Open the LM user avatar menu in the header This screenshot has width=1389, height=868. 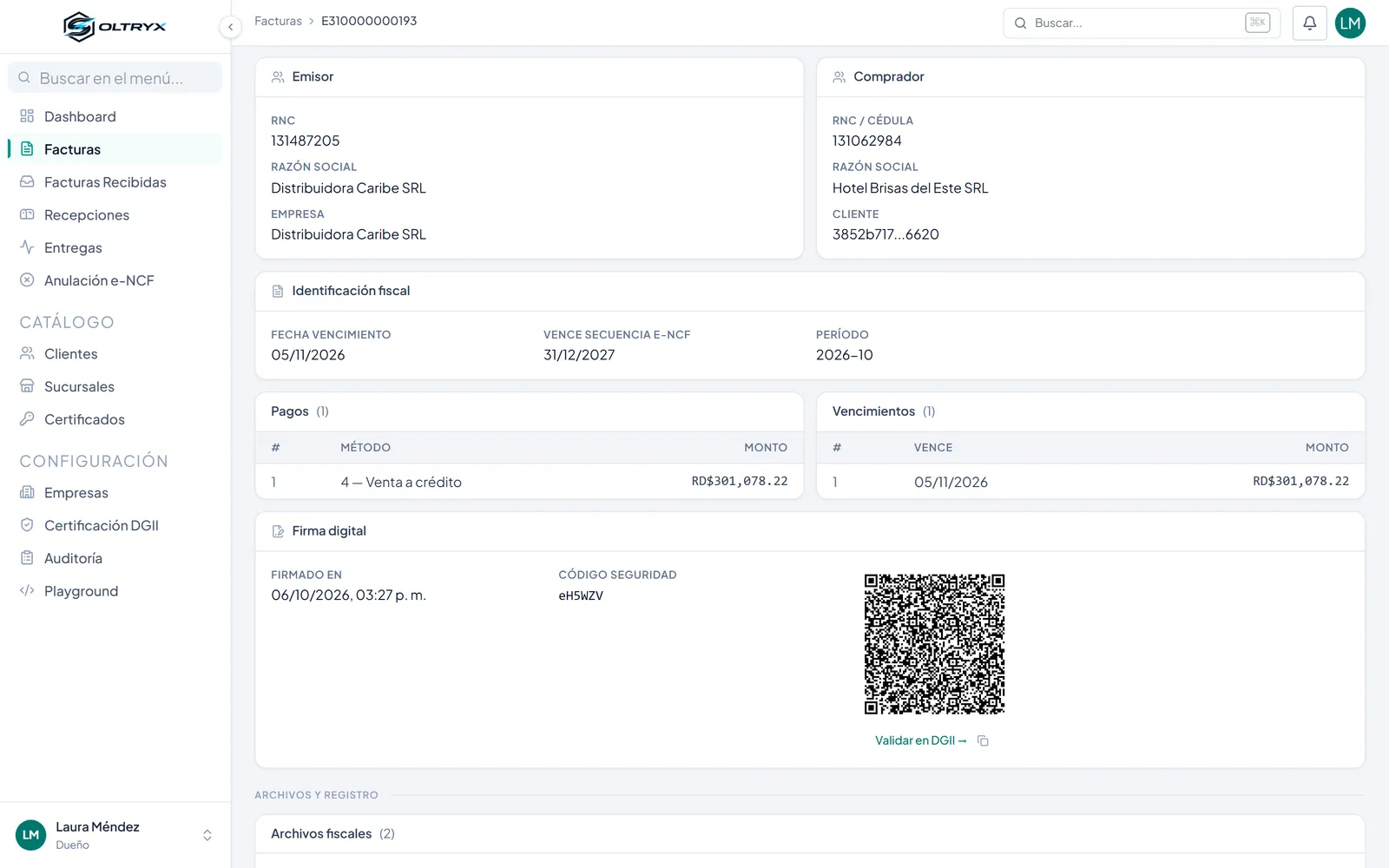pos(1350,23)
